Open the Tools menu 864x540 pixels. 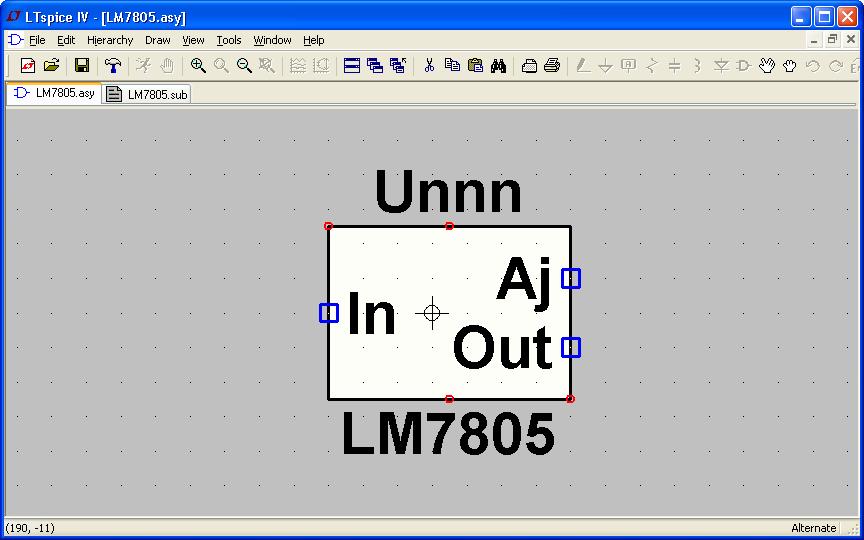[x=229, y=40]
